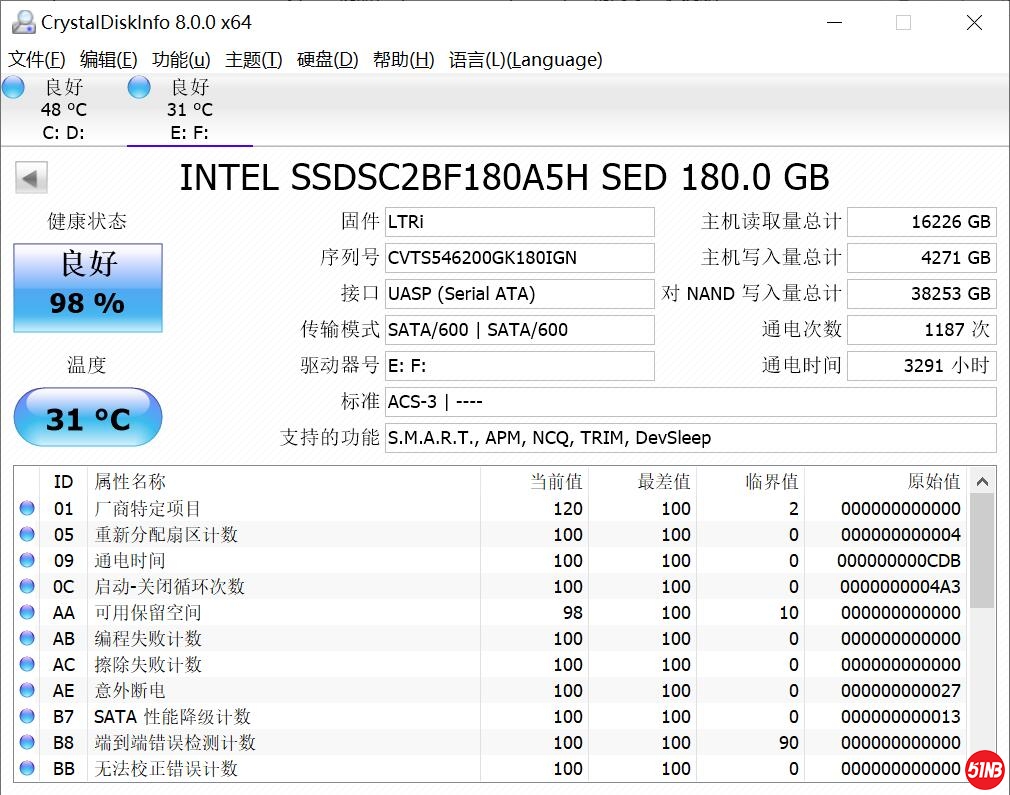Click the serial number field
Screen dimensions: 1010x795
pos(519,258)
